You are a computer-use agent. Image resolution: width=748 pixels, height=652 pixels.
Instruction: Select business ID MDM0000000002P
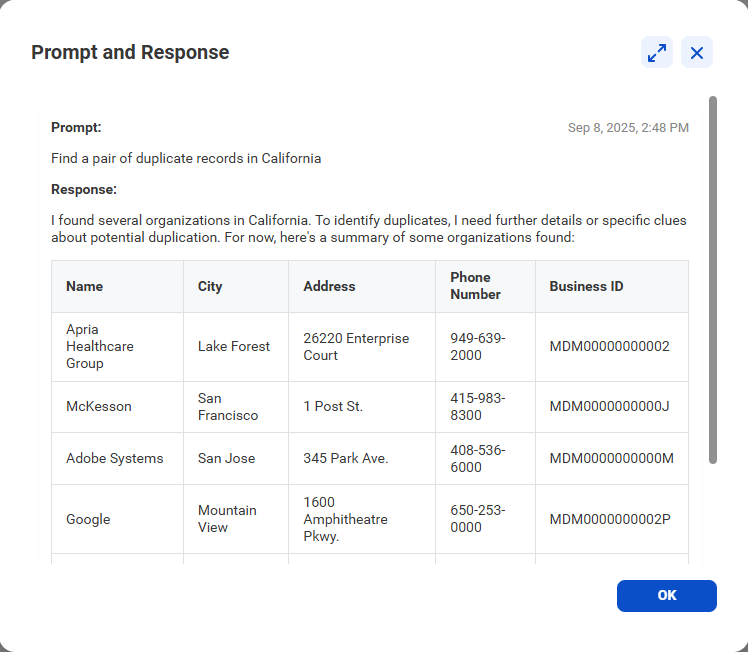[612, 519]
